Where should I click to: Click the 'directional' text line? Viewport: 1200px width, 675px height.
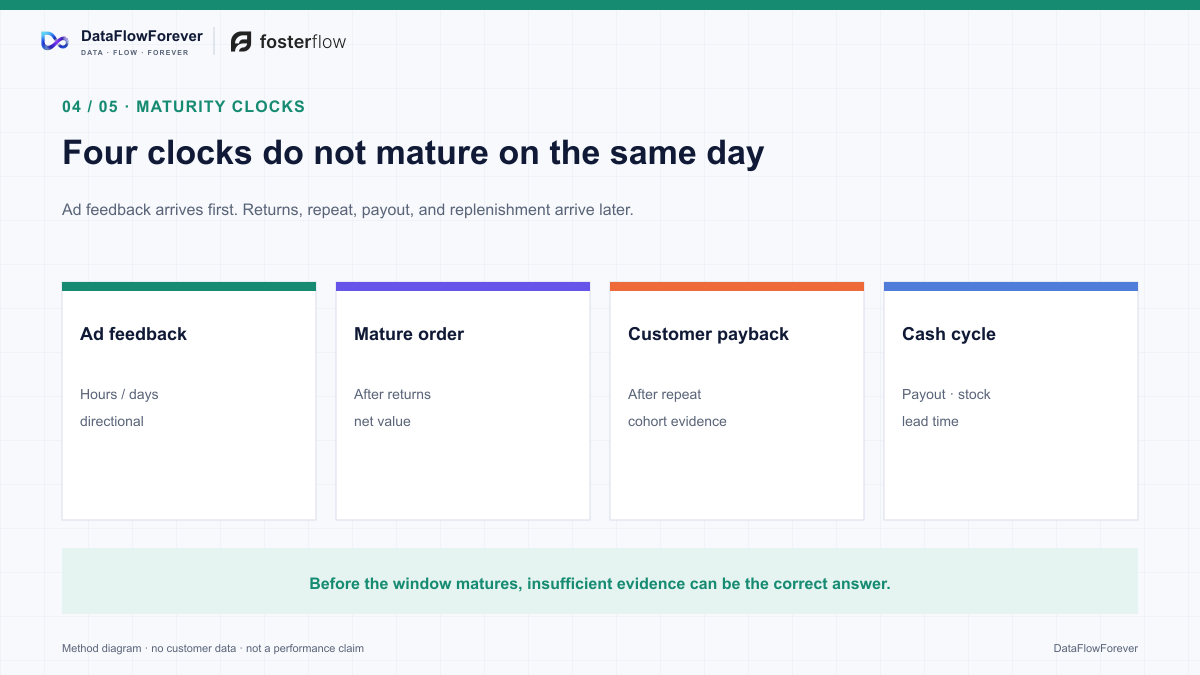(112, 421)
